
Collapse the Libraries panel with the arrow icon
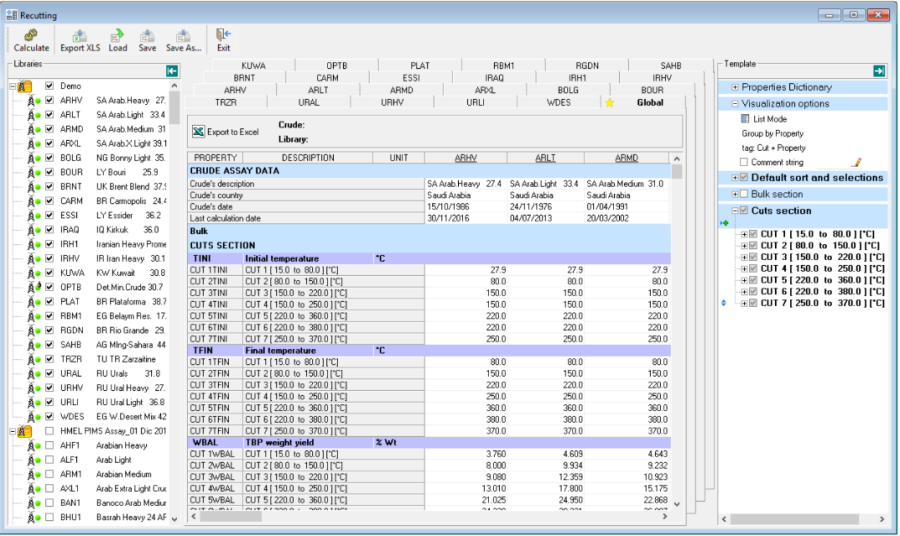[x=172, y=71]
